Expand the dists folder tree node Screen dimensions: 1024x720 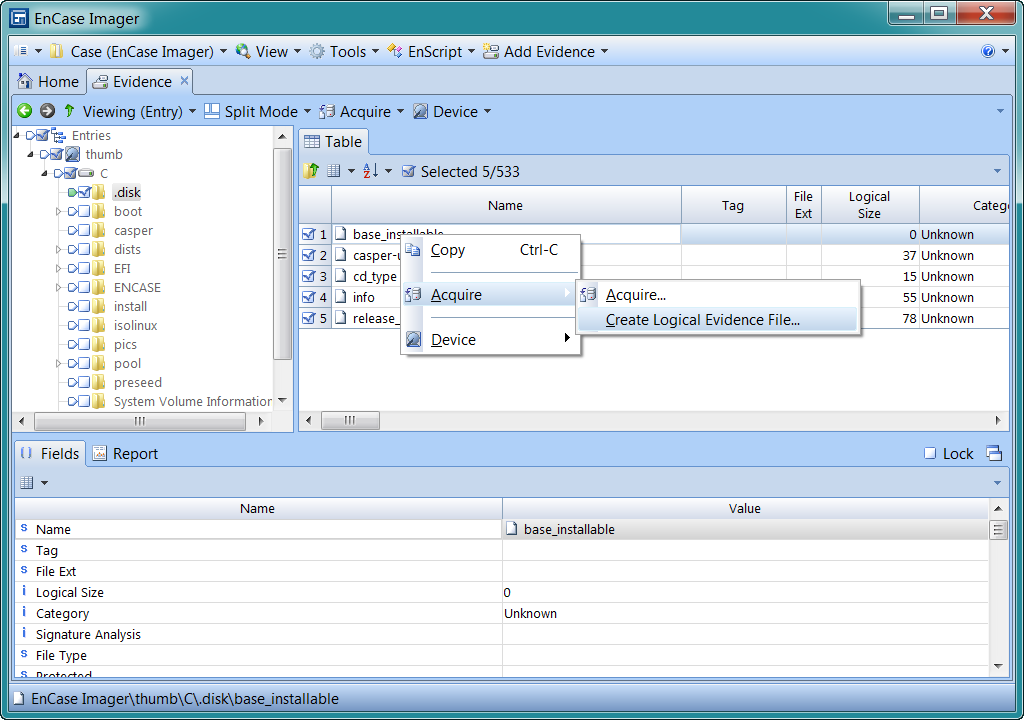pos(58,249)
